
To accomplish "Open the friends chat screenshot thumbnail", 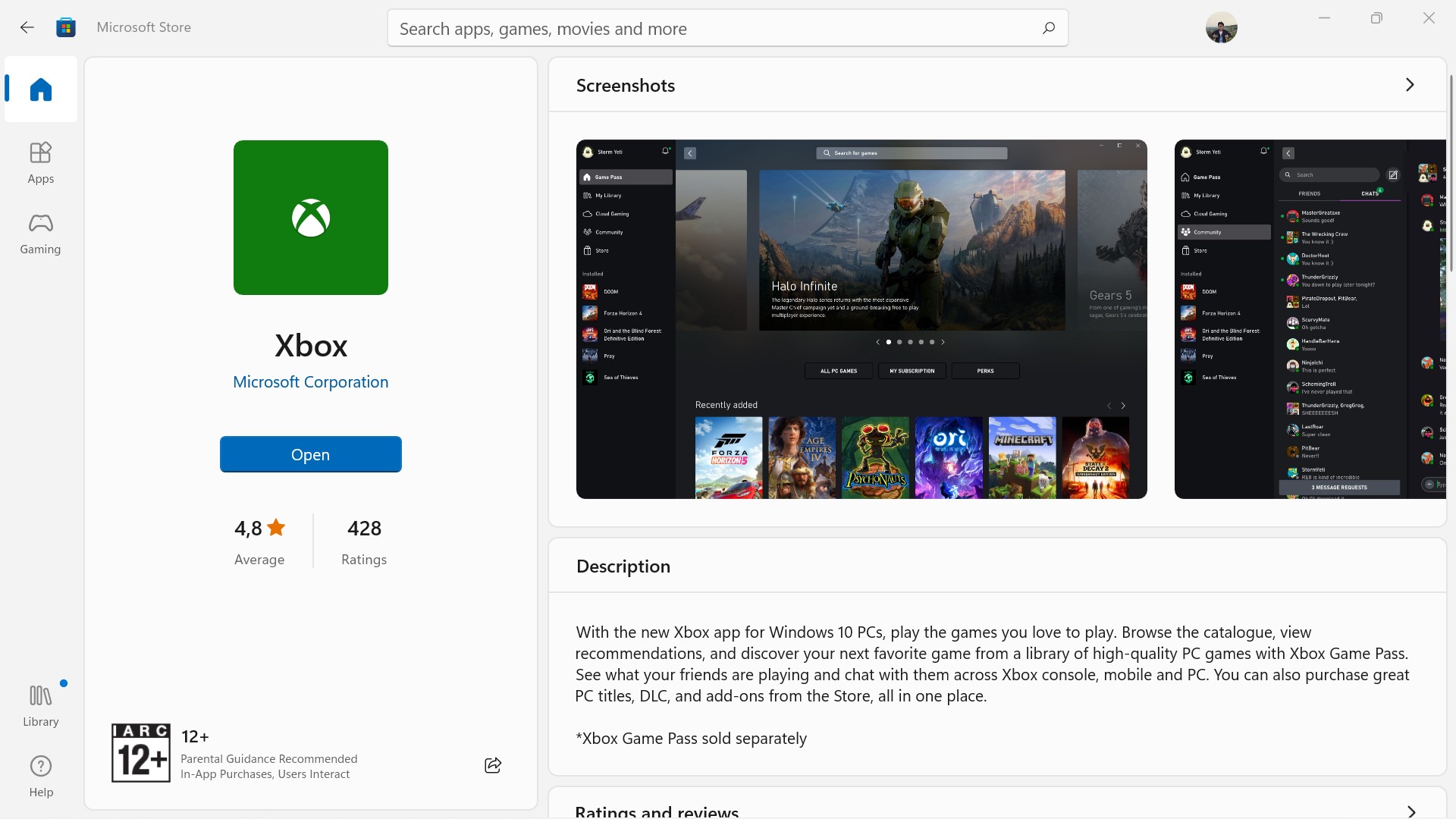I will coord(1310,319).
